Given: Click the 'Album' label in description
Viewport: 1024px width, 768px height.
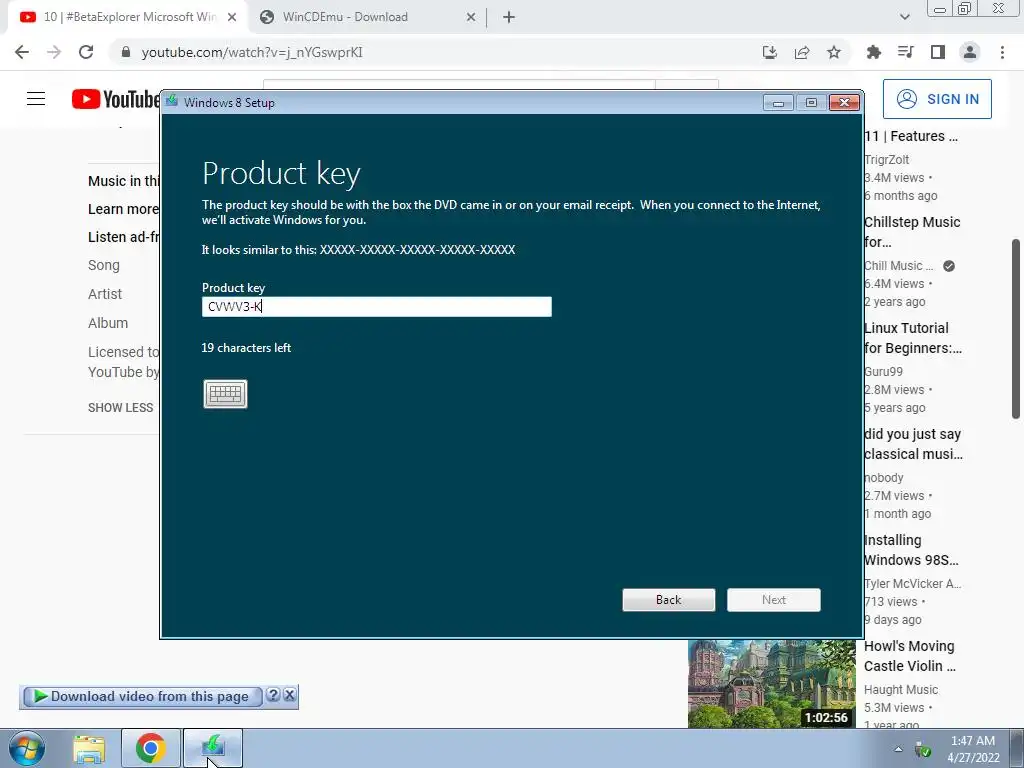Looking at the screenshot, I should [x=108, y=323].
